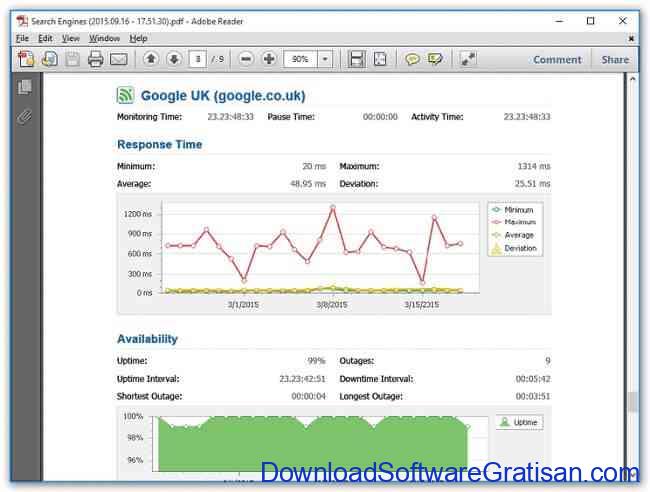This screenshot has height=492, width=650.
Task: Open the Attachments paperclip sidebar panel
Action: (x=24, y=117)
